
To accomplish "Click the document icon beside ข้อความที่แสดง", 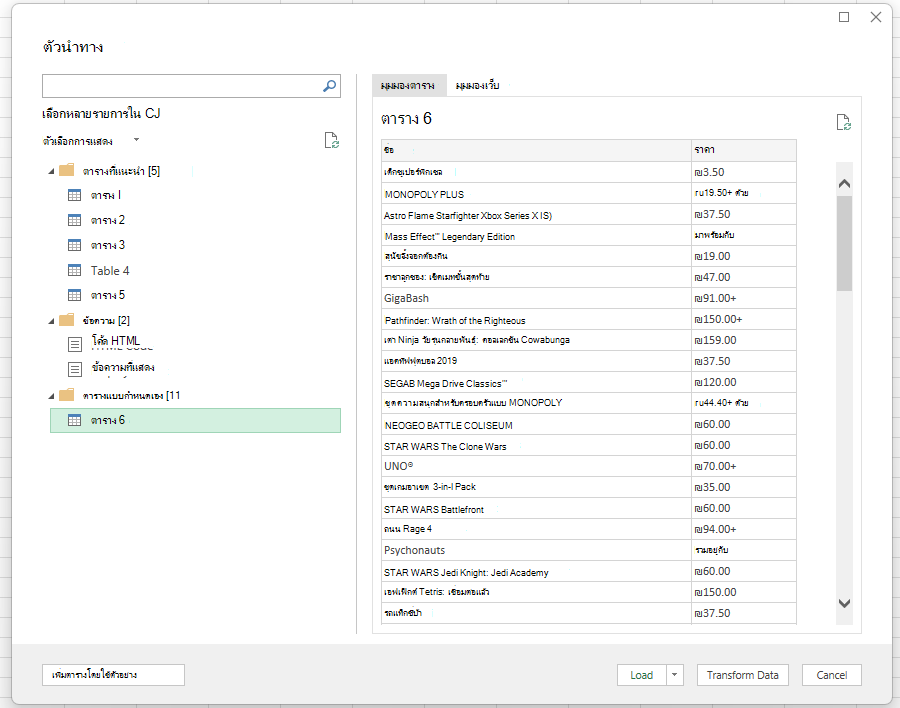I will (75, 369).
